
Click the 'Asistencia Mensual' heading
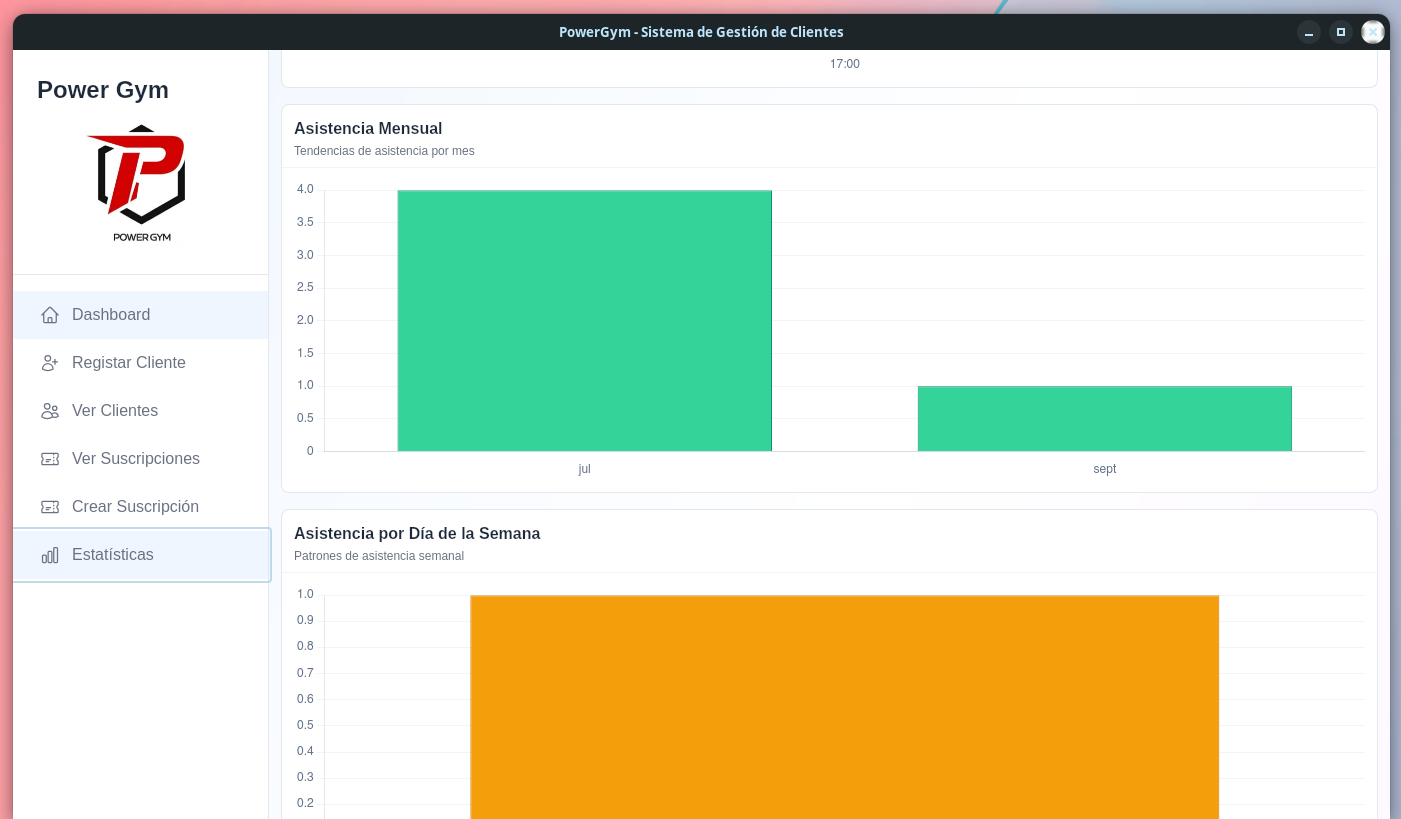[x=368, y=128]
